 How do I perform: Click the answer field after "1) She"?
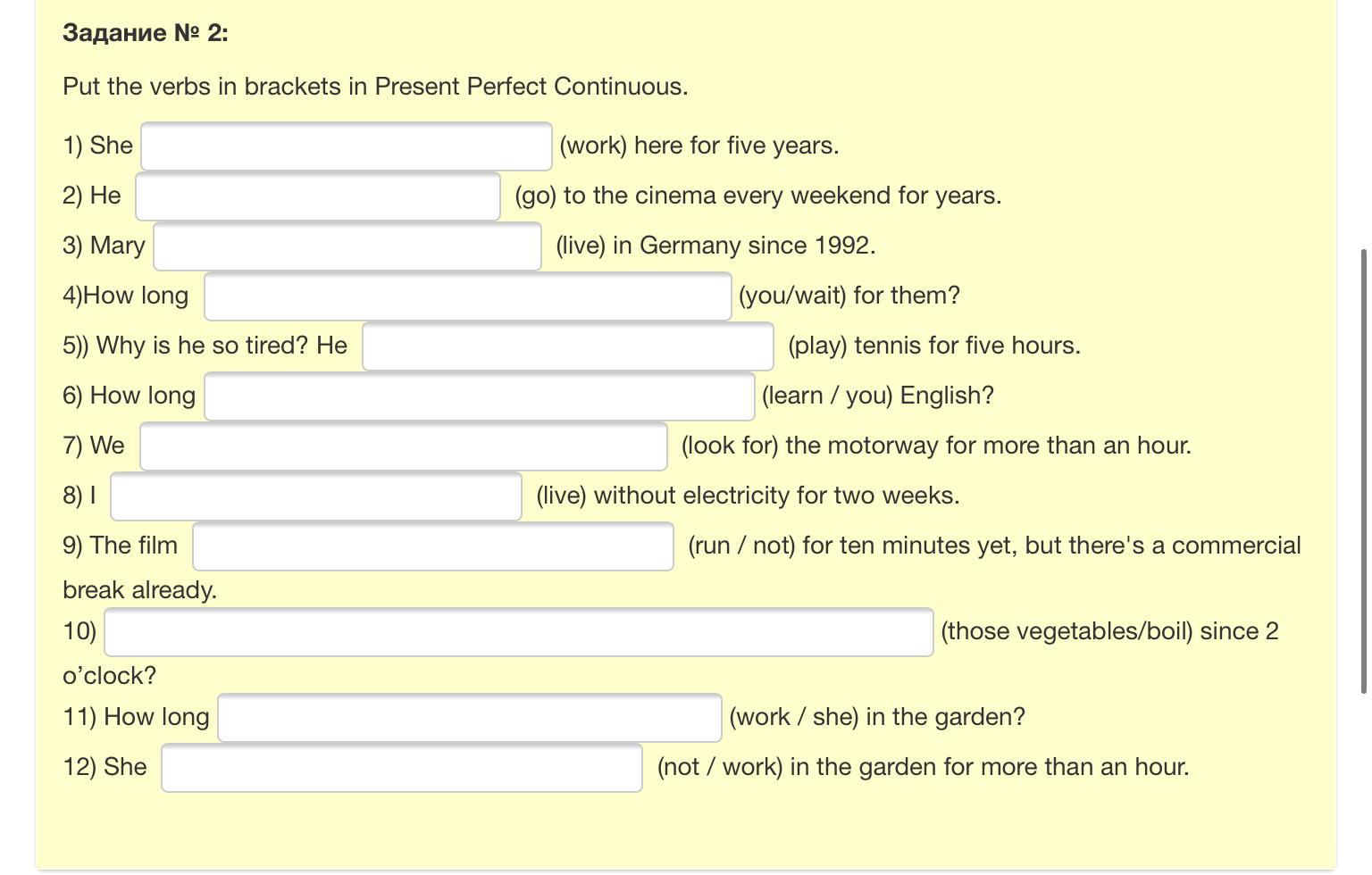[x=346, y=146]
